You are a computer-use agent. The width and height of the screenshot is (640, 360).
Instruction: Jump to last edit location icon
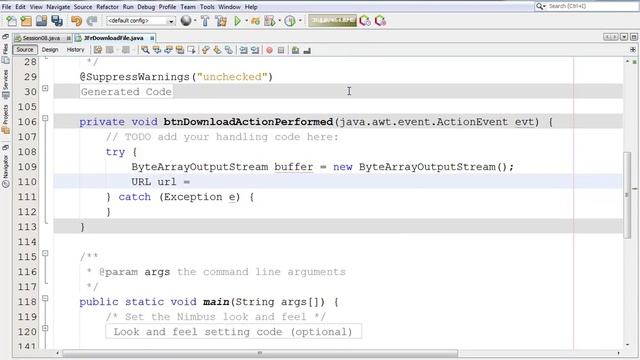(98, 50)
